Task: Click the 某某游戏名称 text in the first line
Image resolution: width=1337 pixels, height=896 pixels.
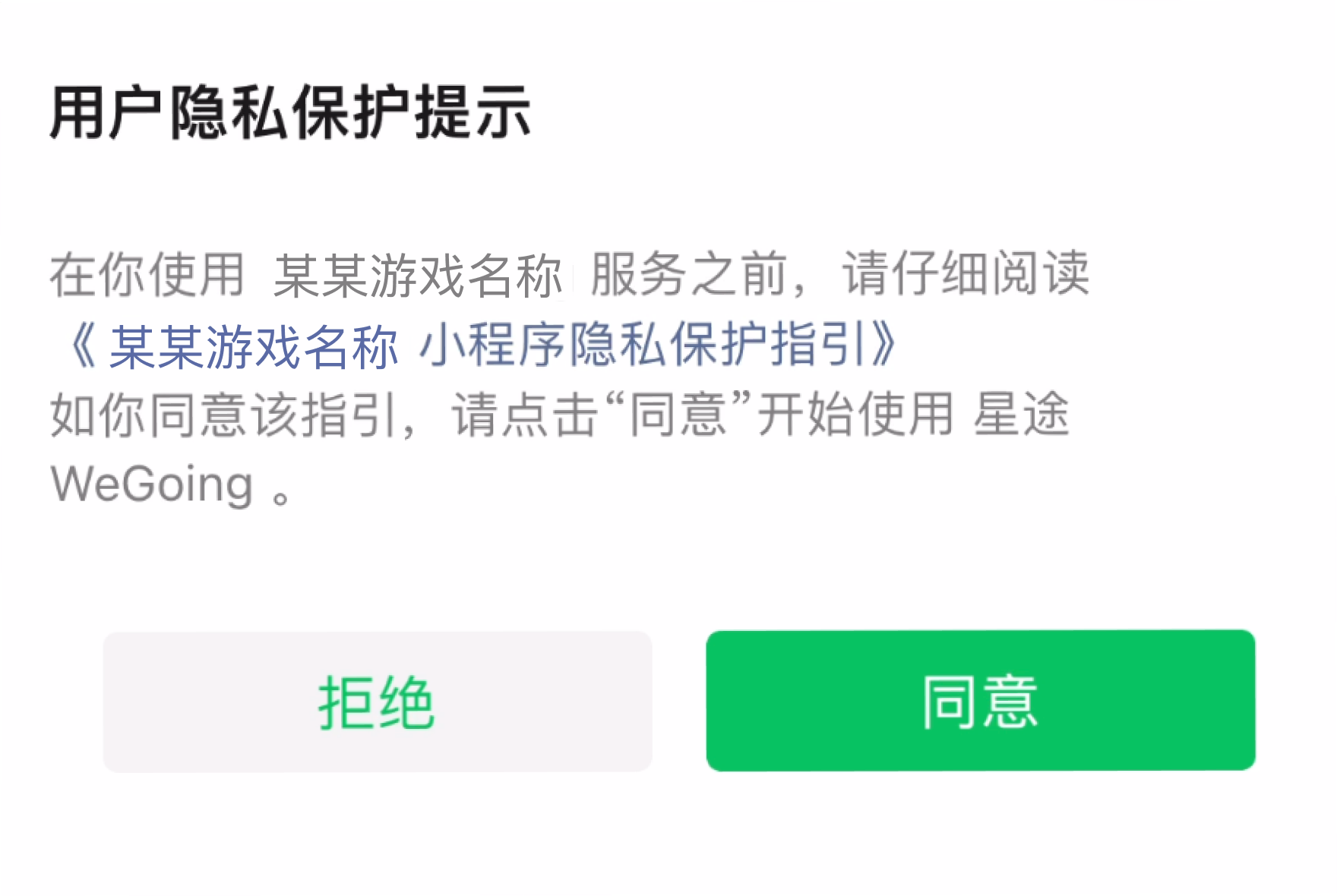Action: coord(417,275)
